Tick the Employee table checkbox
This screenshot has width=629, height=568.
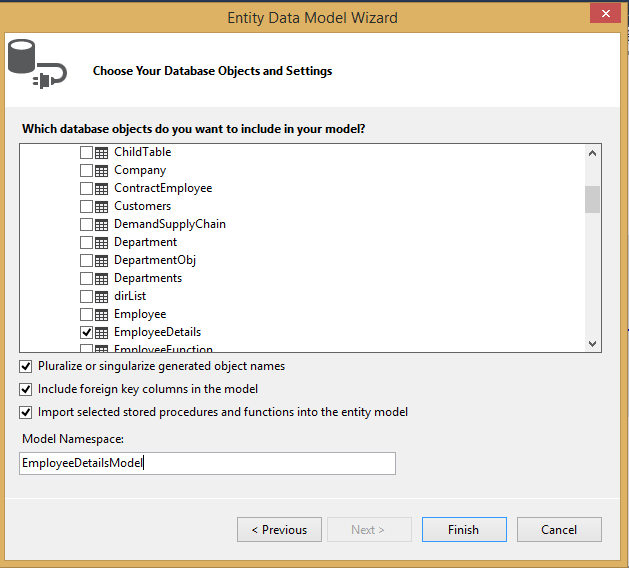pos(86,314)
